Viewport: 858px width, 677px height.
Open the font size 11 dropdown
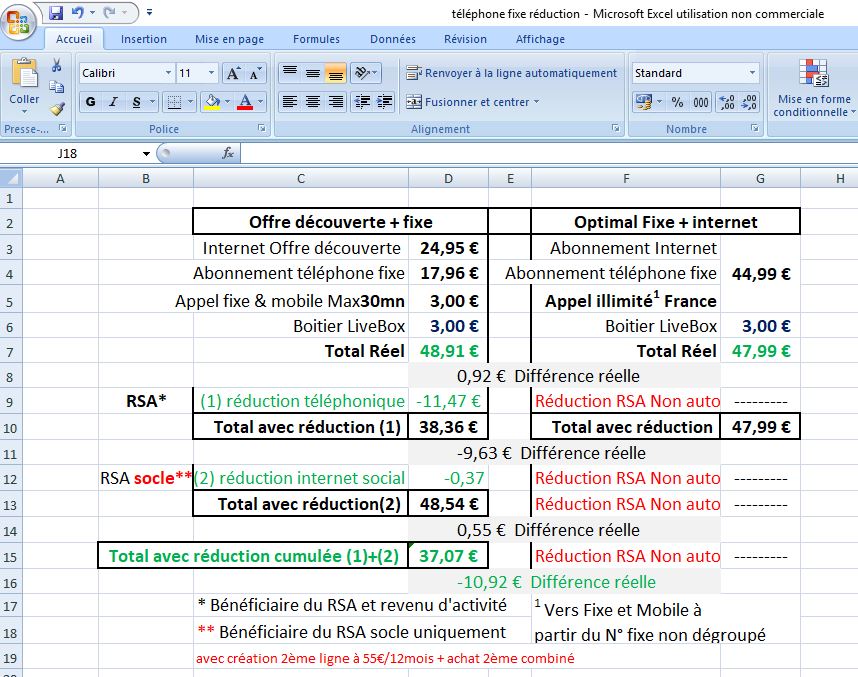coord(211,73)
